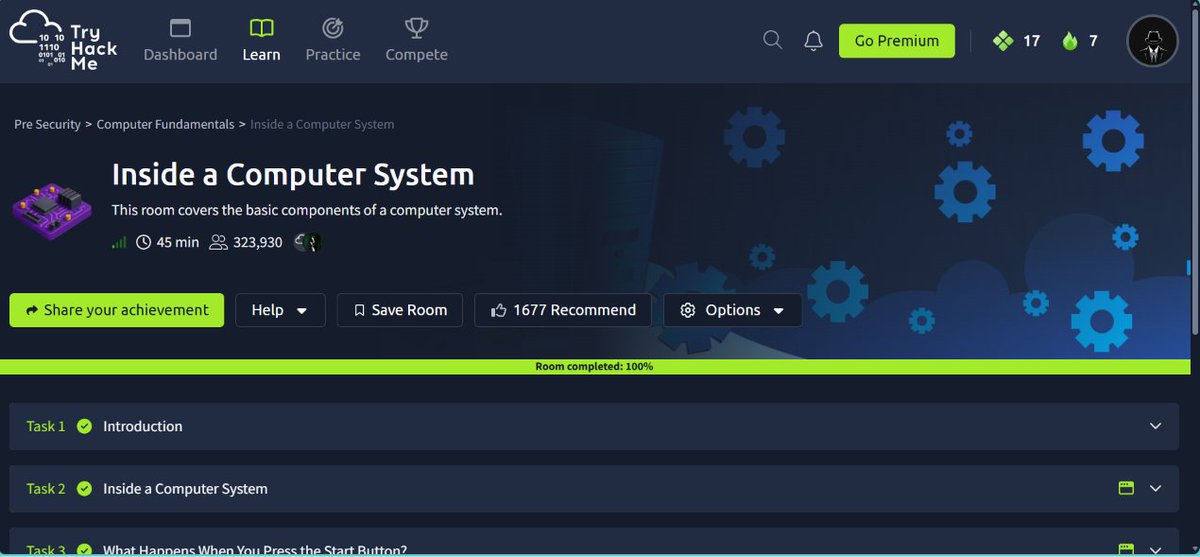This screenshot has height=557, width=1200.
Task: Open the Compete tab
Action: click(x=417, y=41)
